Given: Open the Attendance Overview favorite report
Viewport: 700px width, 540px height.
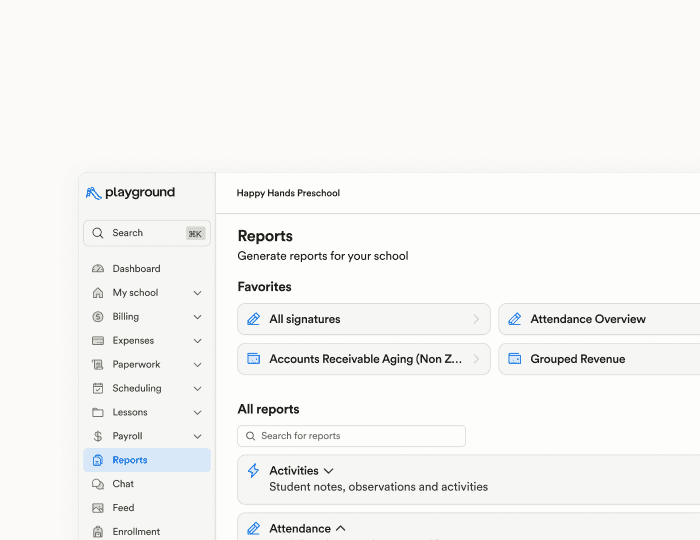Looking at the screenshot, I should 599,319.
